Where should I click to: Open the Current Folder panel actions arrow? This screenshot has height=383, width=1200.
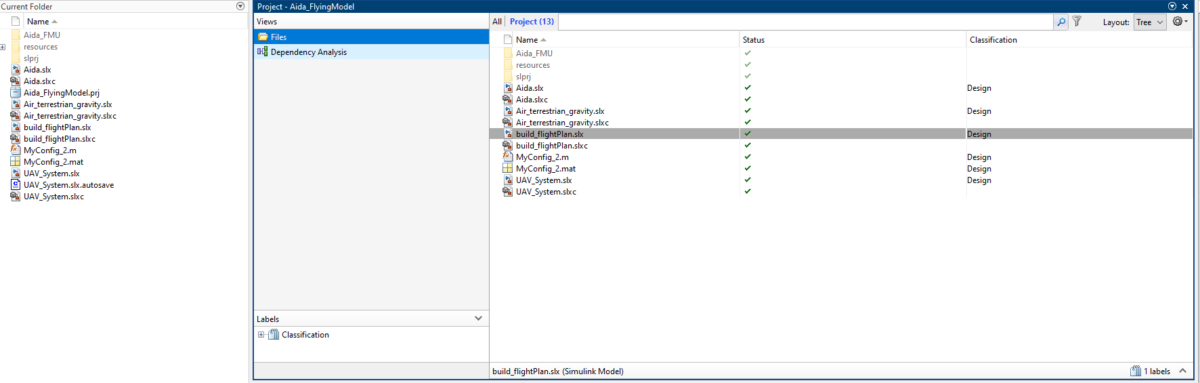pos(239,6)
